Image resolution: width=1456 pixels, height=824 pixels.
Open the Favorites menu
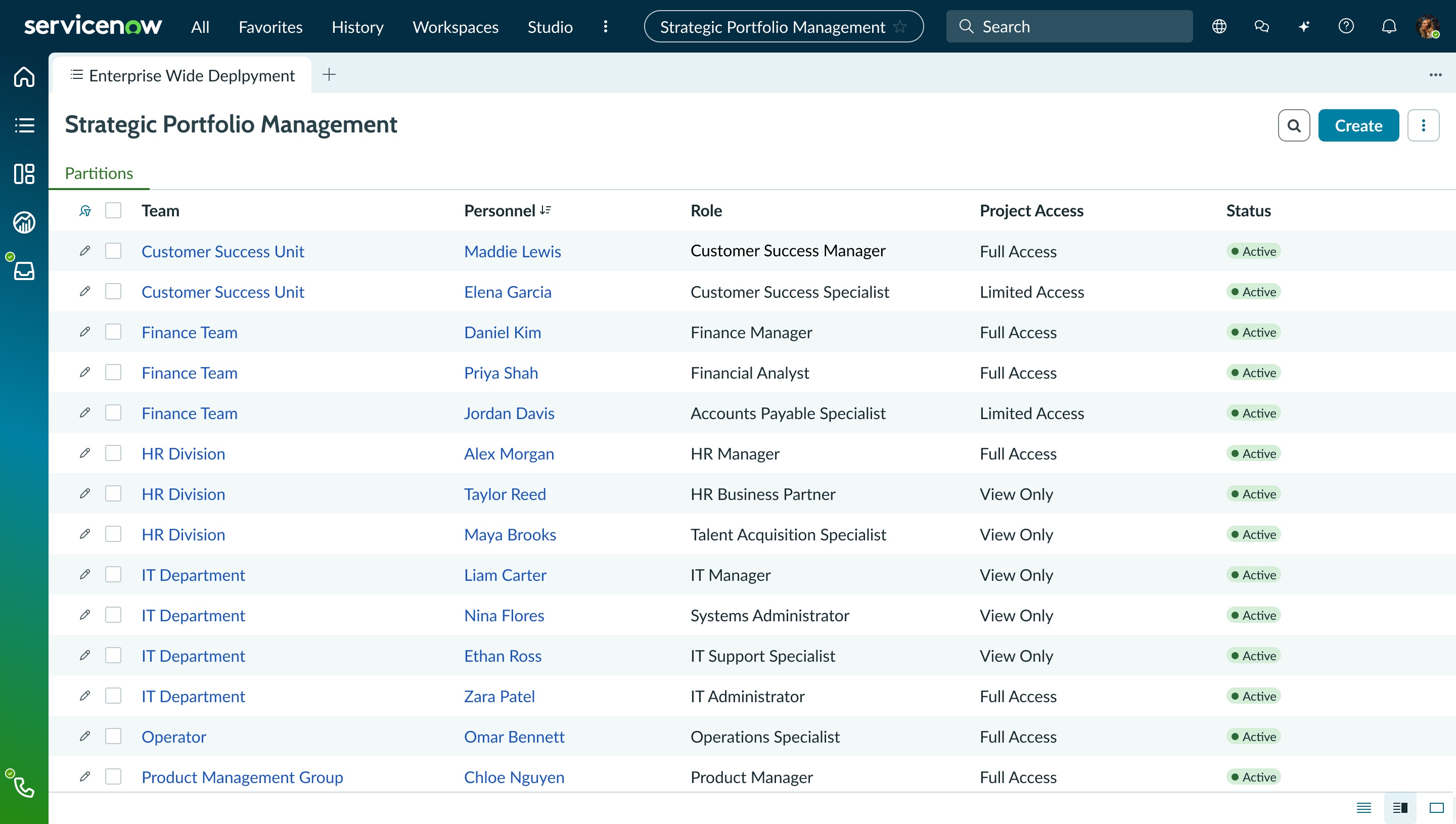270,27
